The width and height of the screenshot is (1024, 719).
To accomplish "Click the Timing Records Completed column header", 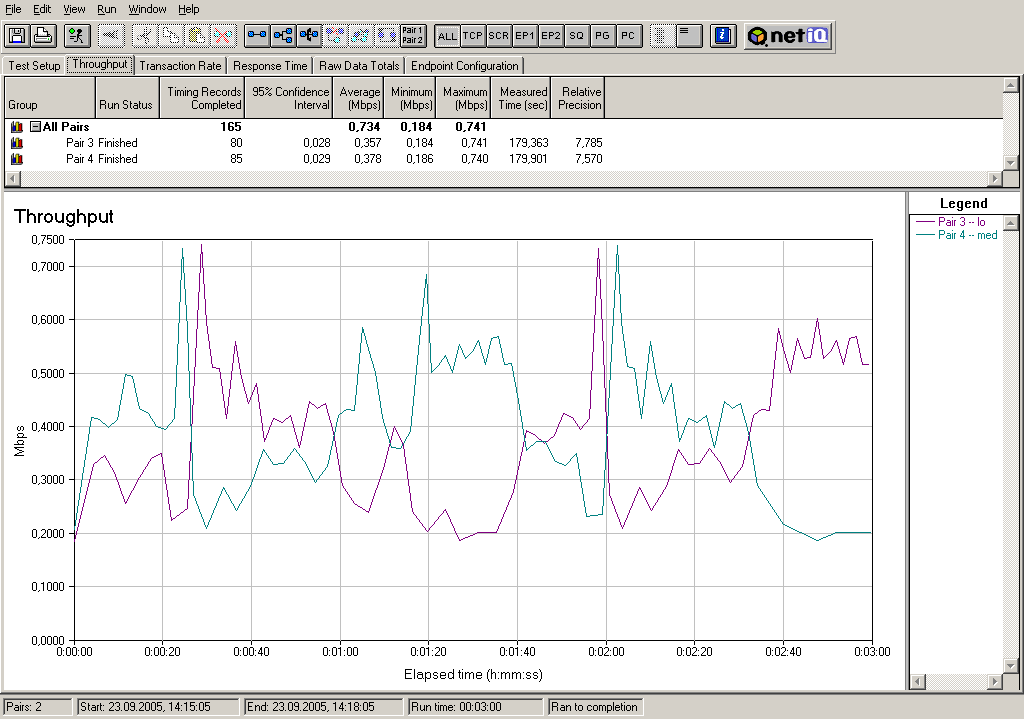I will [x=204, y=98].
